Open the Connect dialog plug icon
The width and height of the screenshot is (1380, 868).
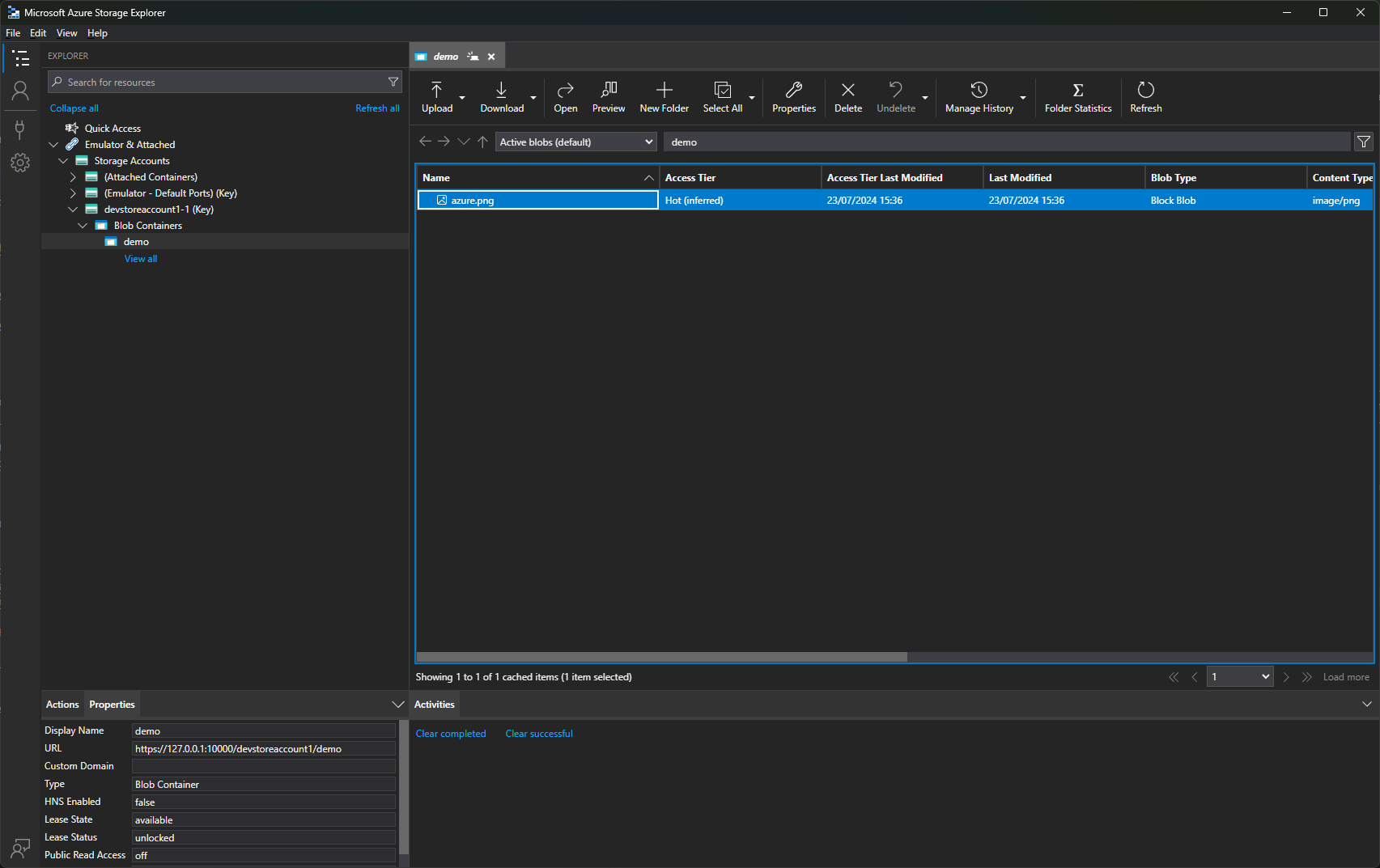(20, 129)
